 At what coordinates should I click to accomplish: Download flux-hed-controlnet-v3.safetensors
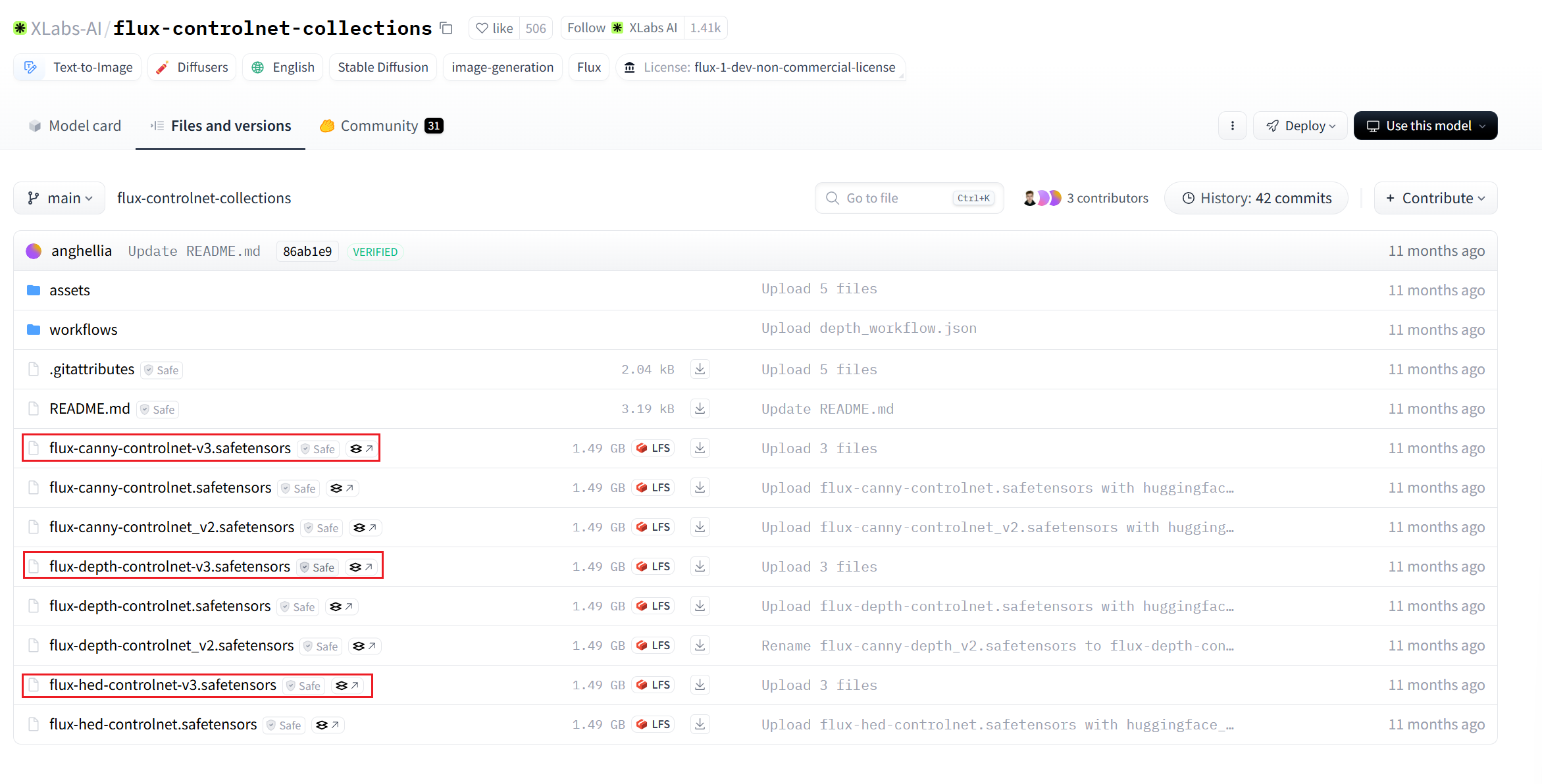(700, 685)
